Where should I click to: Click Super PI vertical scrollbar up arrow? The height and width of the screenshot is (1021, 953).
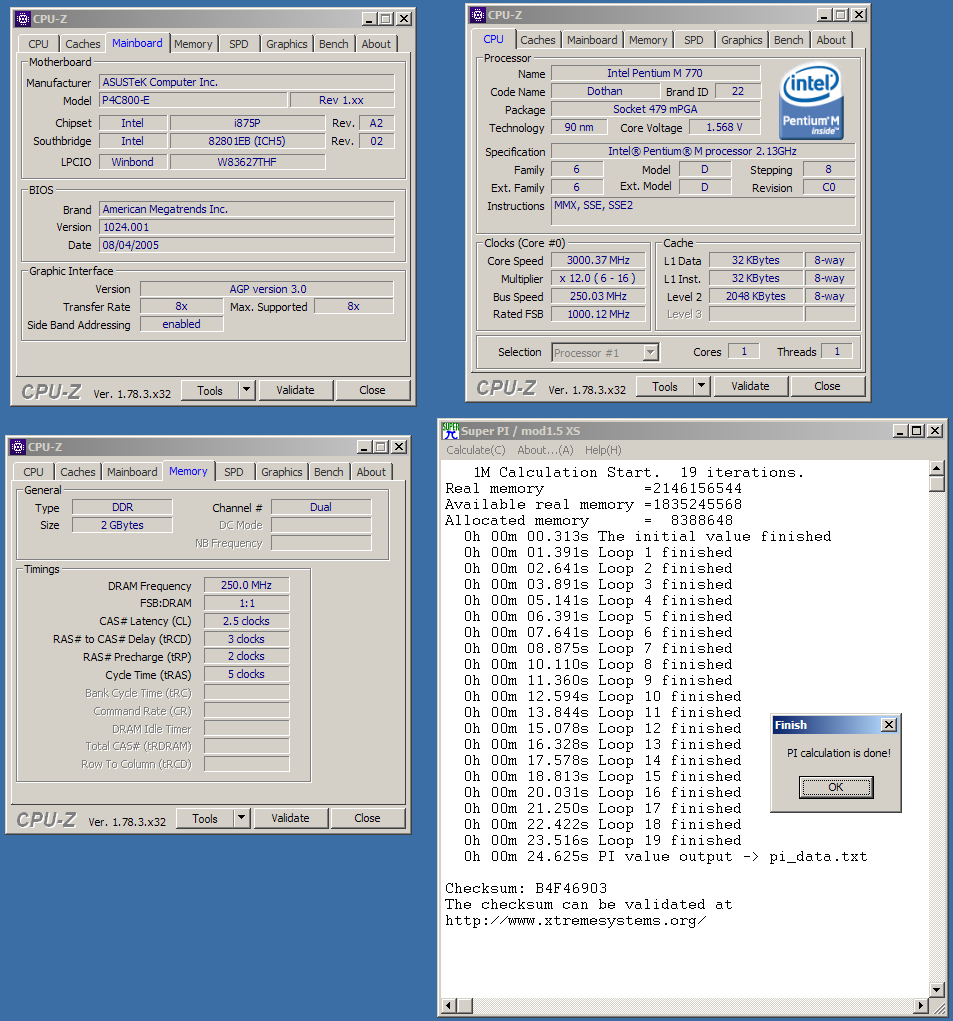pyautogui.click(x=937, y=468)
